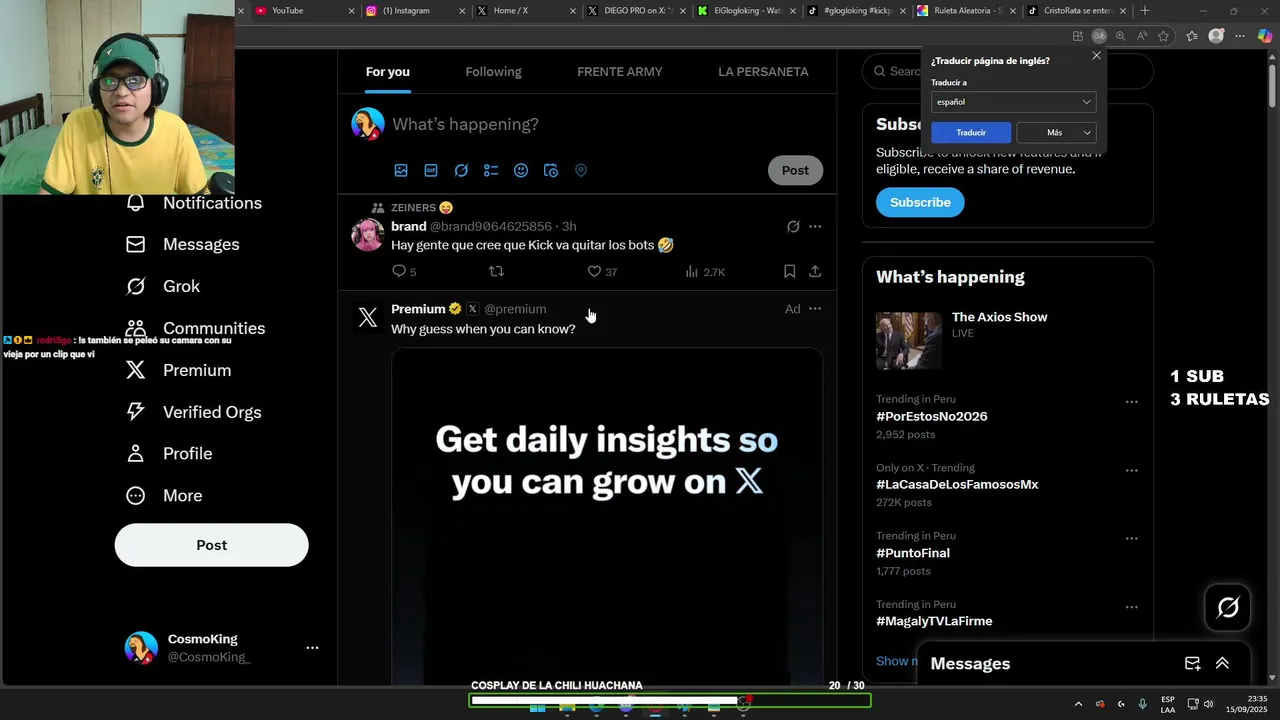Open the LA PERSANETA tab

click(x=763, y=72)
